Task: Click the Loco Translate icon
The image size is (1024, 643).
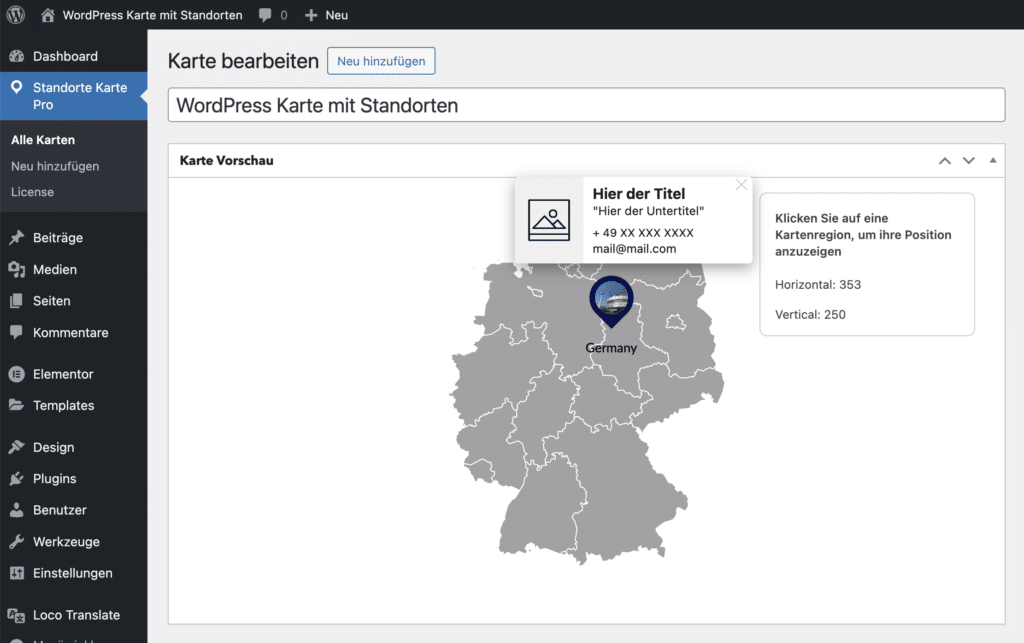Action: (16, 615)
